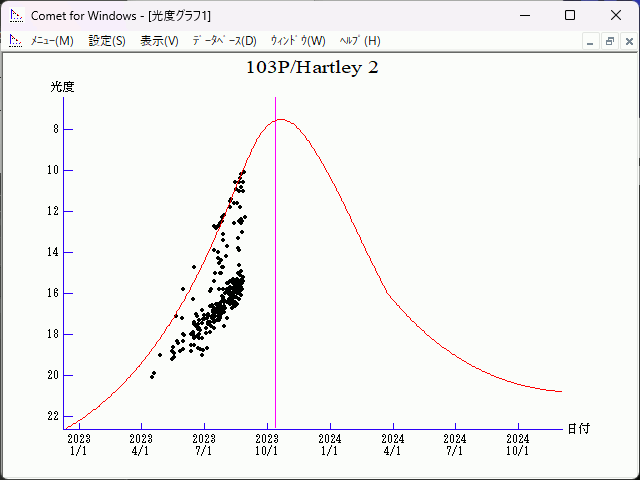The image size is (640, 480).
Task: Click the magnitude 22 axis label
Action: point(53,416)
